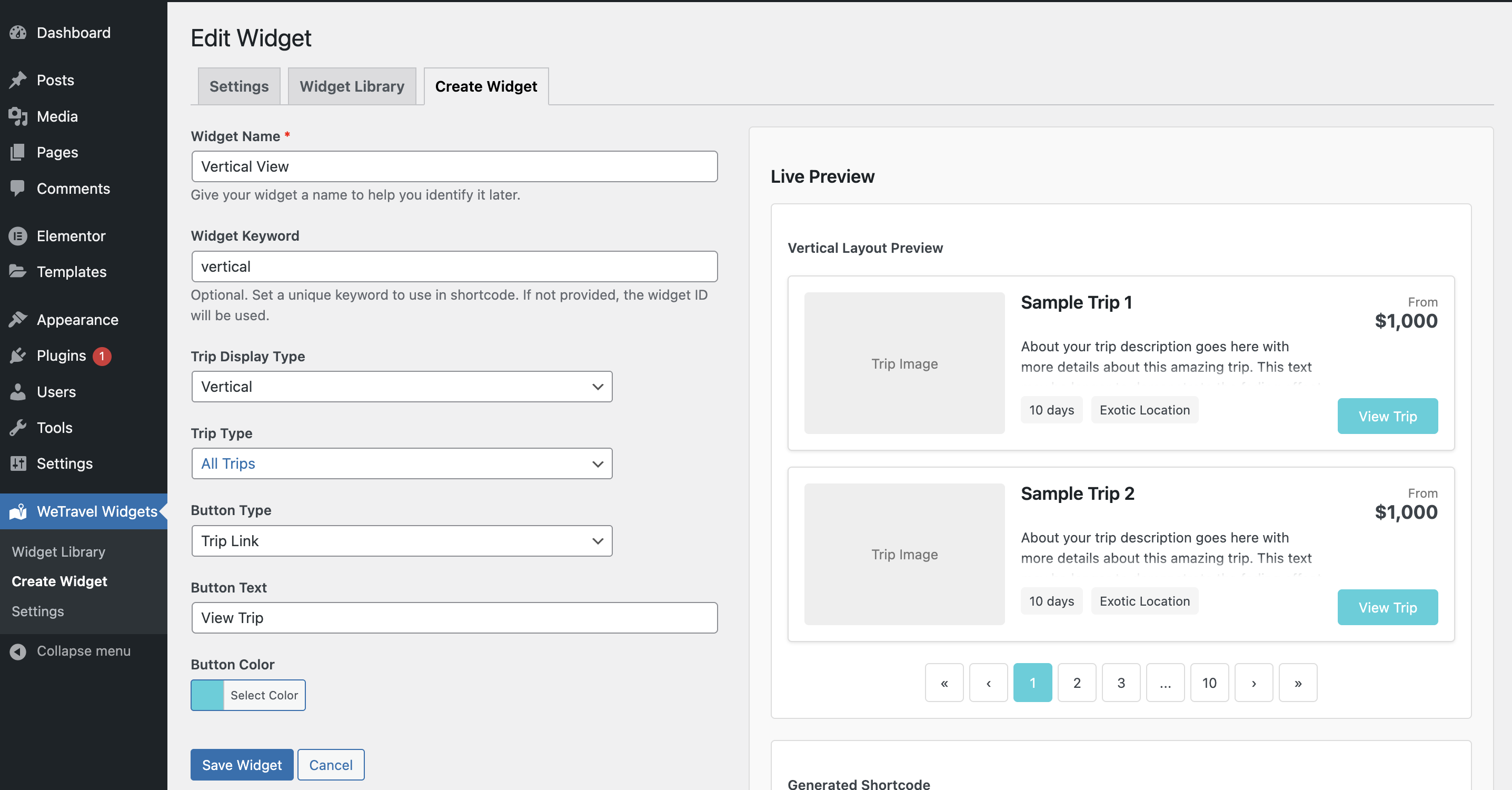Click the Collapse menu arrow icon
1512x790 pixels.
(x=18, y=651)
